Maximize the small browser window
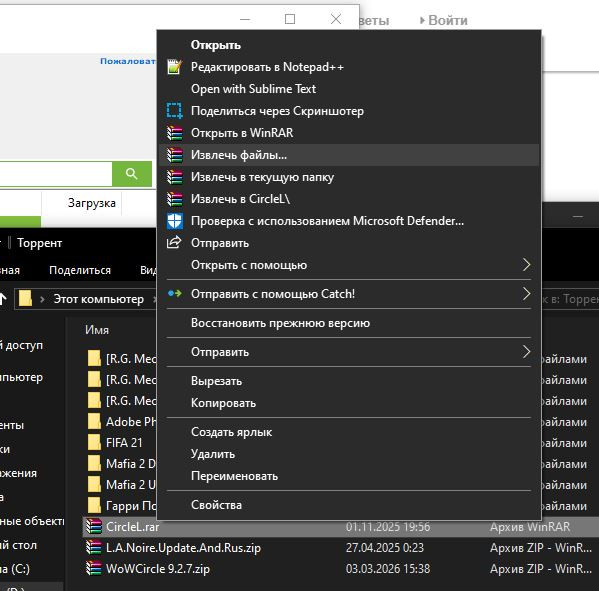Image resolution: width=599 pixels, height=591 pixels. (290, 19)
